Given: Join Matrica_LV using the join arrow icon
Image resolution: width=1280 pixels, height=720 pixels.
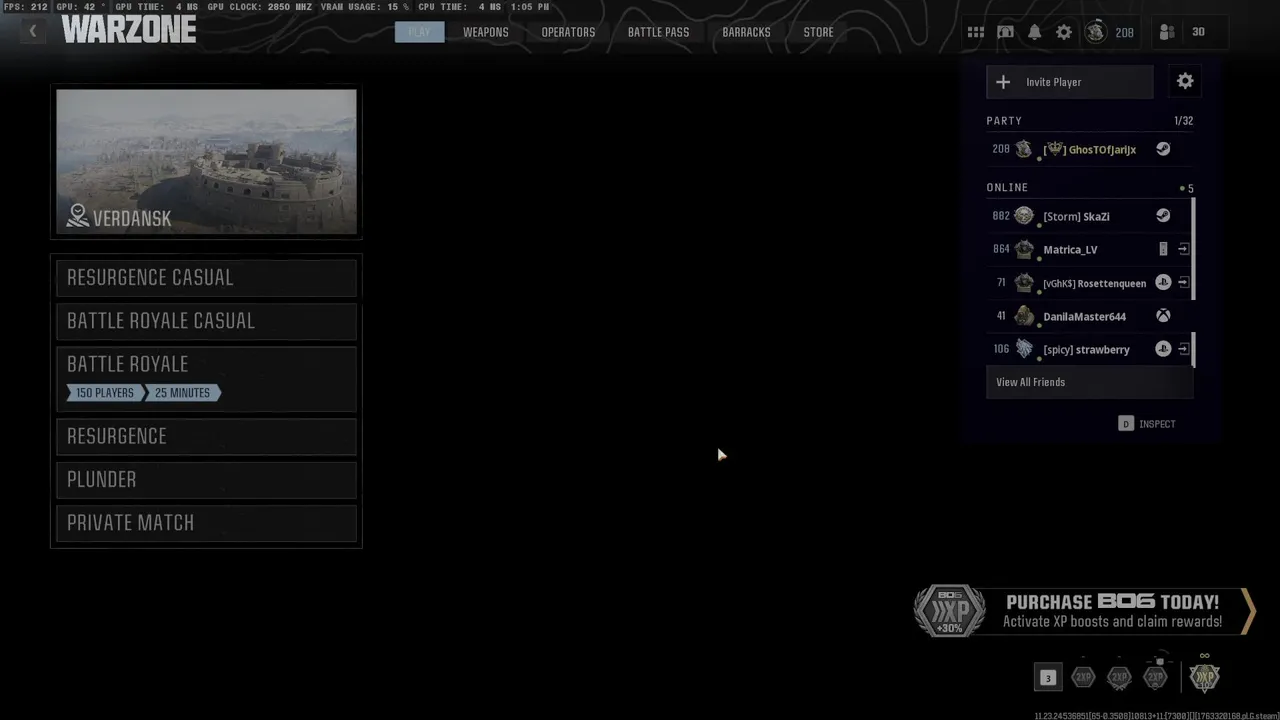Looking at the screenshot, I should click(1184, 249).
